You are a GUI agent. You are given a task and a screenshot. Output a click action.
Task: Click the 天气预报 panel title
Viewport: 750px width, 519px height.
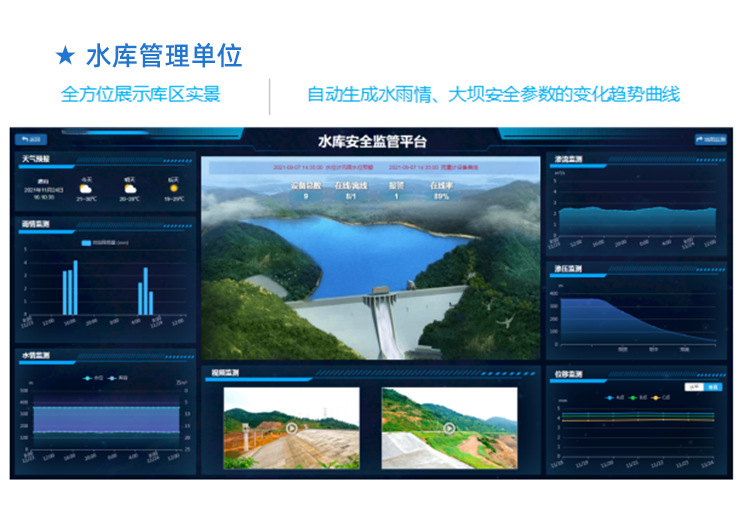point(35,158)
